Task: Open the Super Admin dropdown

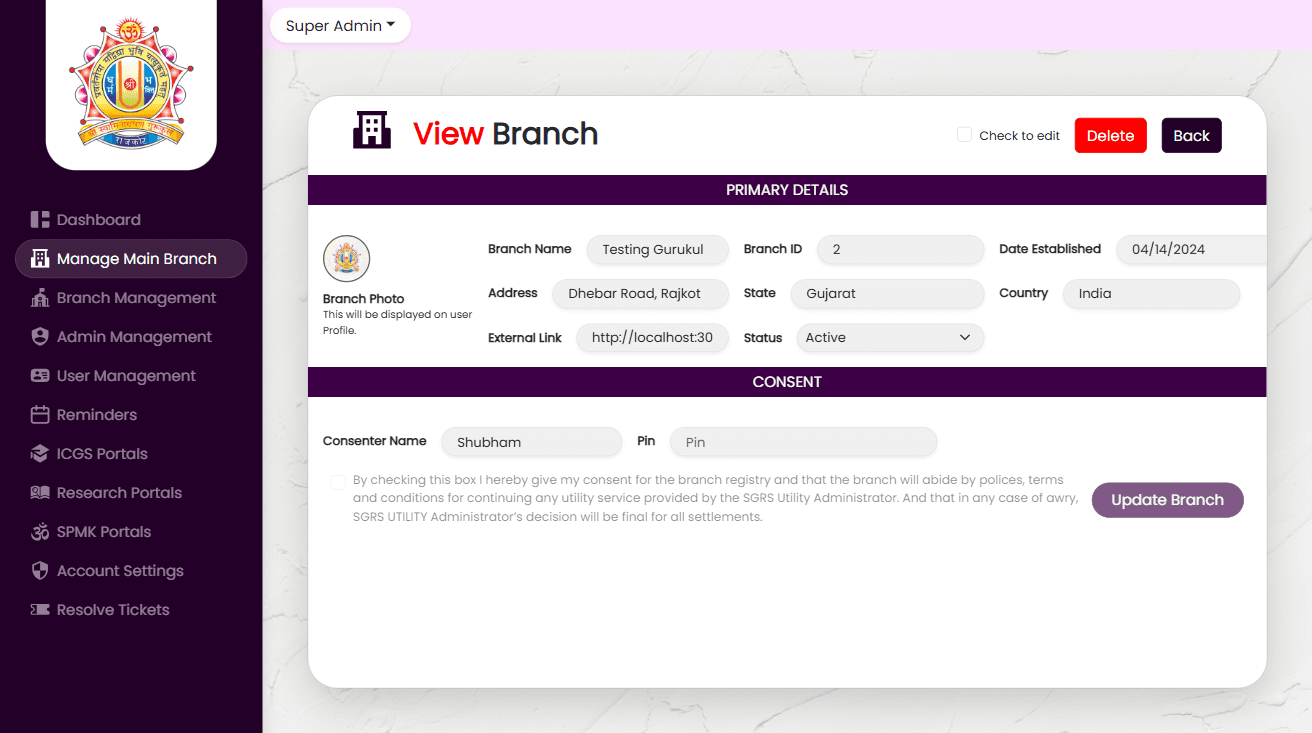Action: pyautogui.click(x=340, y=26)
